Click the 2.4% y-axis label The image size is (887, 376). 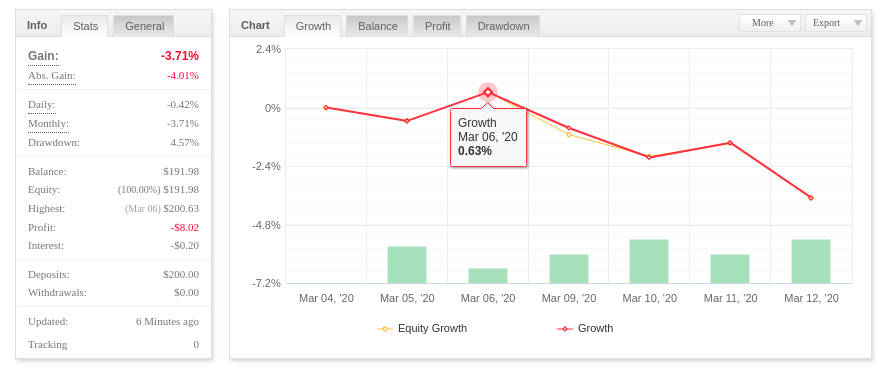(268, 49)
